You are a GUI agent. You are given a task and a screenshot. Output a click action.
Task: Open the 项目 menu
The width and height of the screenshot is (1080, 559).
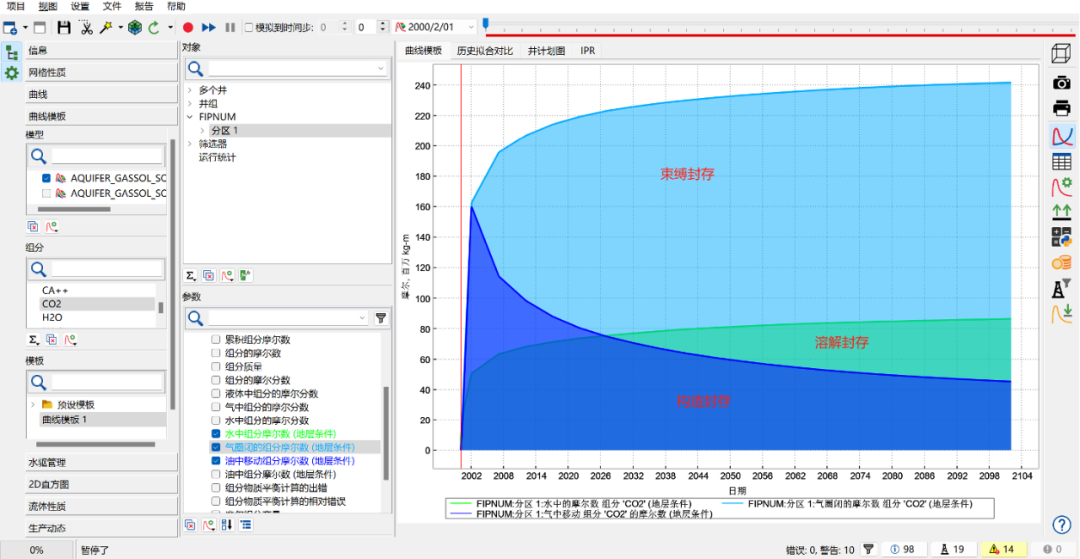point(15,6)
